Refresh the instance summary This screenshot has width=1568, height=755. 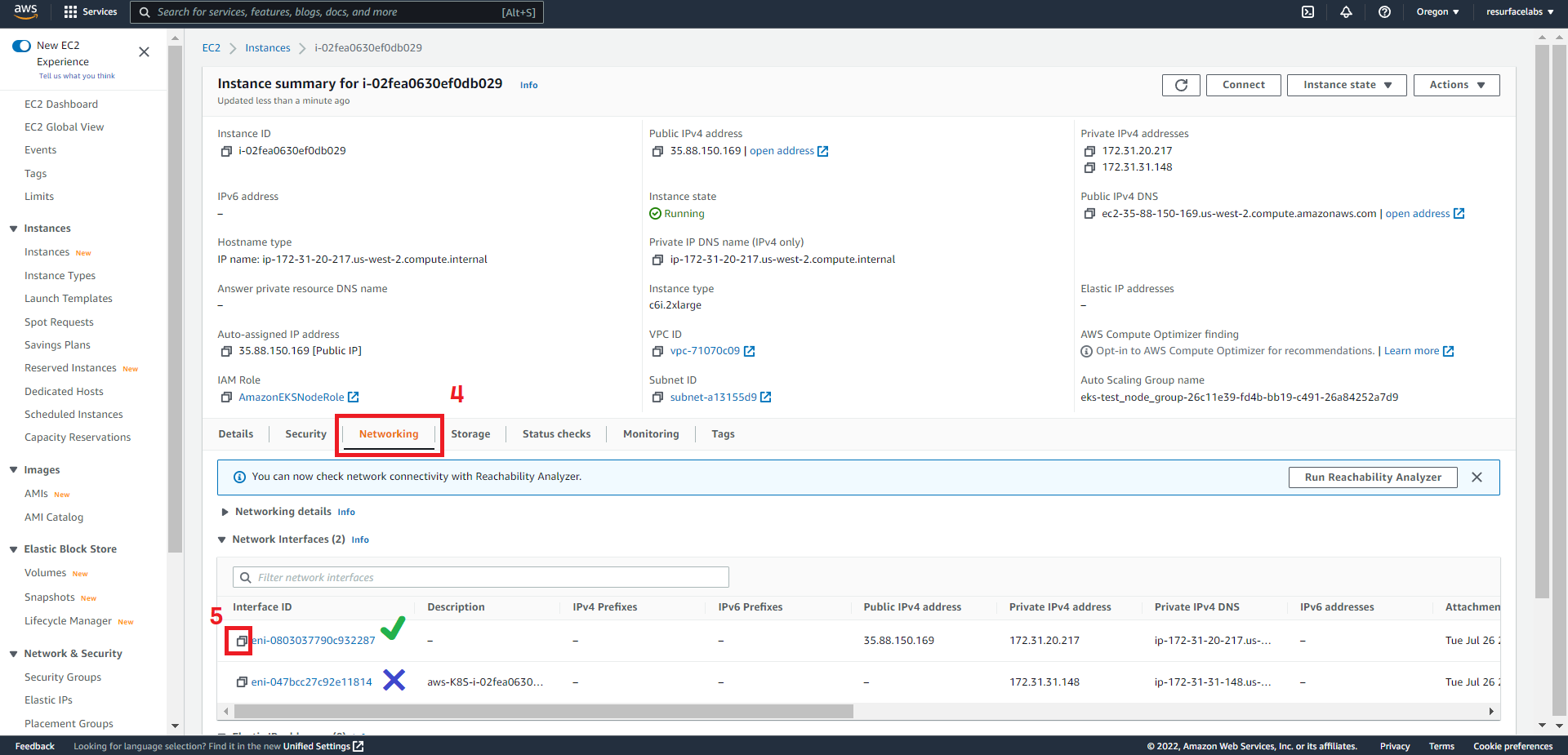(1181, 85)
